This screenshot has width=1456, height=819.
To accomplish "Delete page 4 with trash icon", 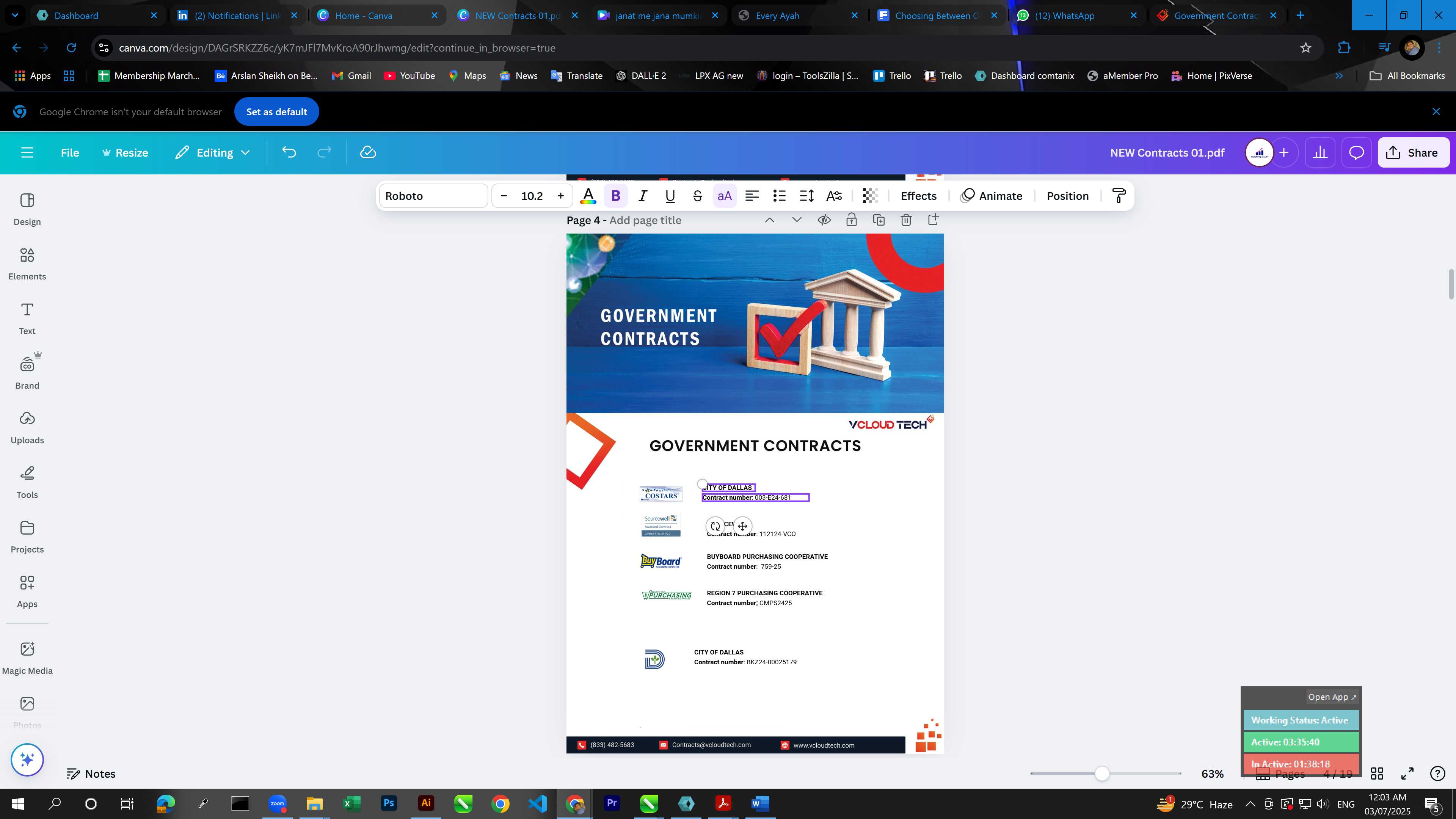I will [906, 220].
